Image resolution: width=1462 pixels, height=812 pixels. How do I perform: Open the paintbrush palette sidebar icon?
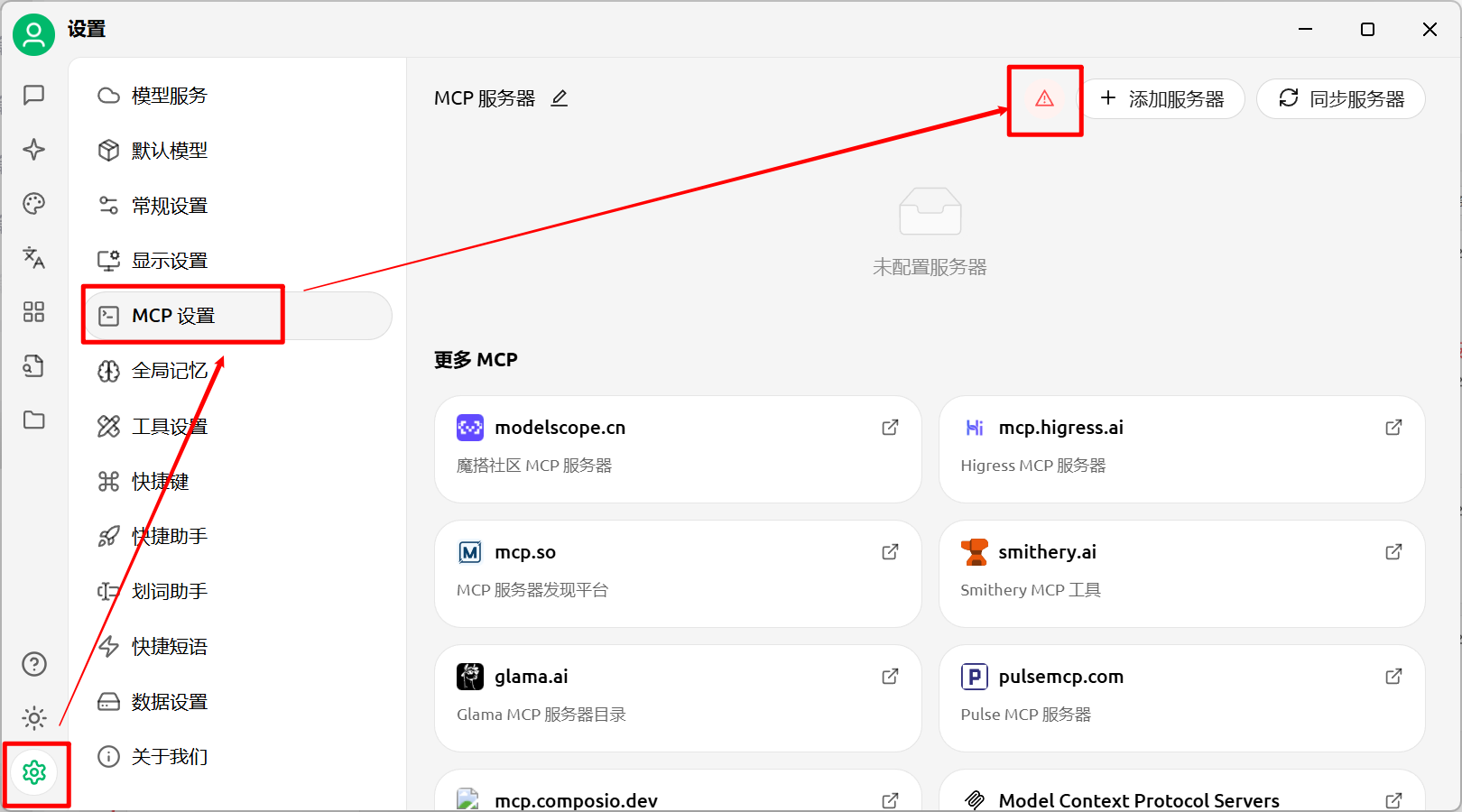pyautogui.click(x=34, y=204)
